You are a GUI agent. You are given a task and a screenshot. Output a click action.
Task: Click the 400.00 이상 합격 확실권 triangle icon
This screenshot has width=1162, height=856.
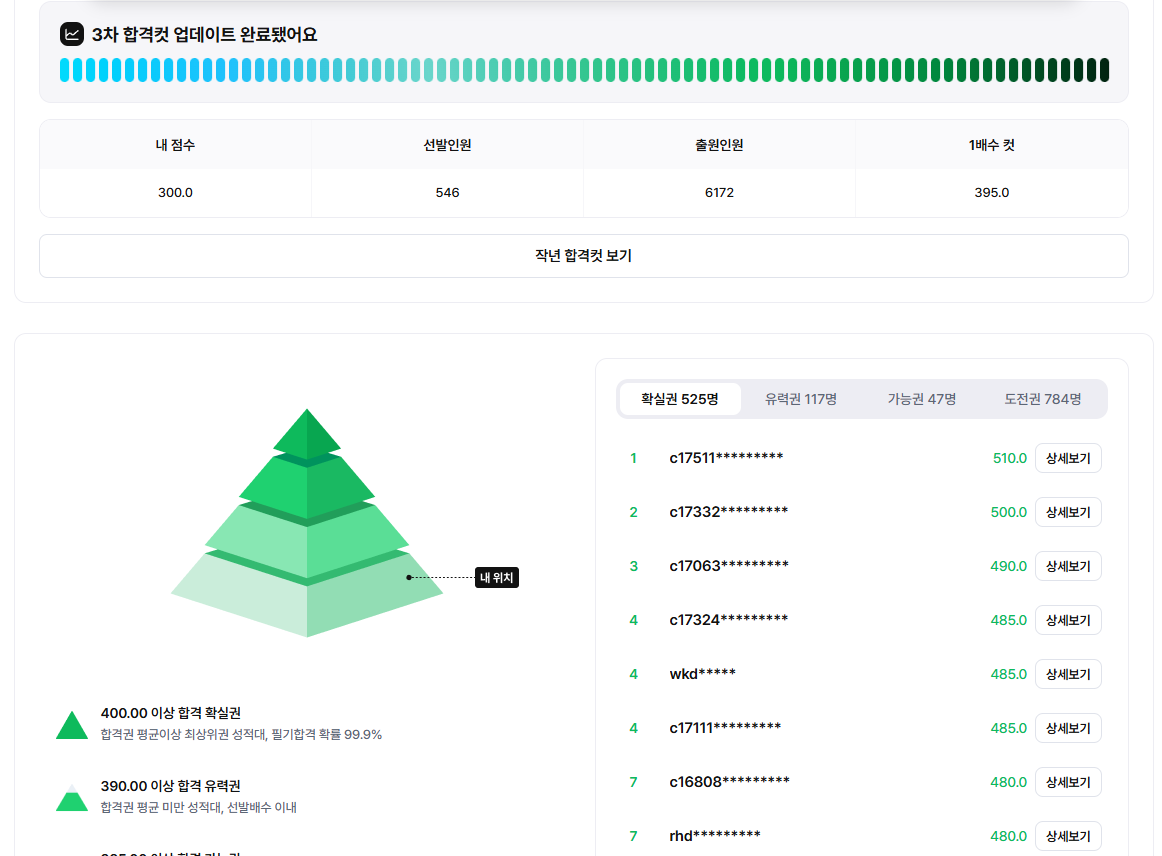72,725
